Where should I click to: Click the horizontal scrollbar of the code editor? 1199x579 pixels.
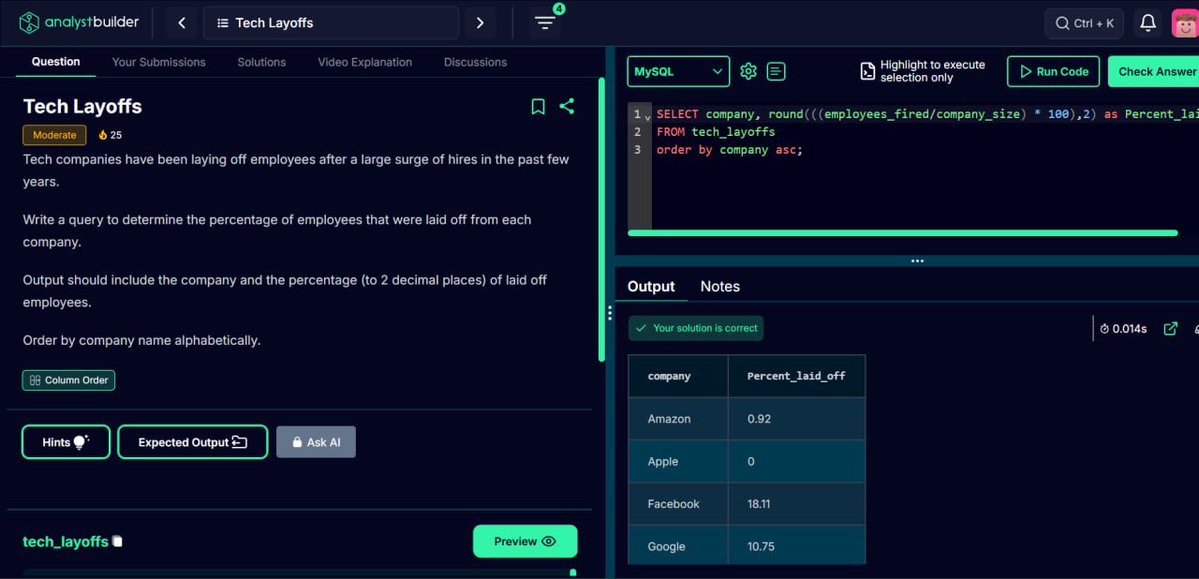click(x=902, y=233)
